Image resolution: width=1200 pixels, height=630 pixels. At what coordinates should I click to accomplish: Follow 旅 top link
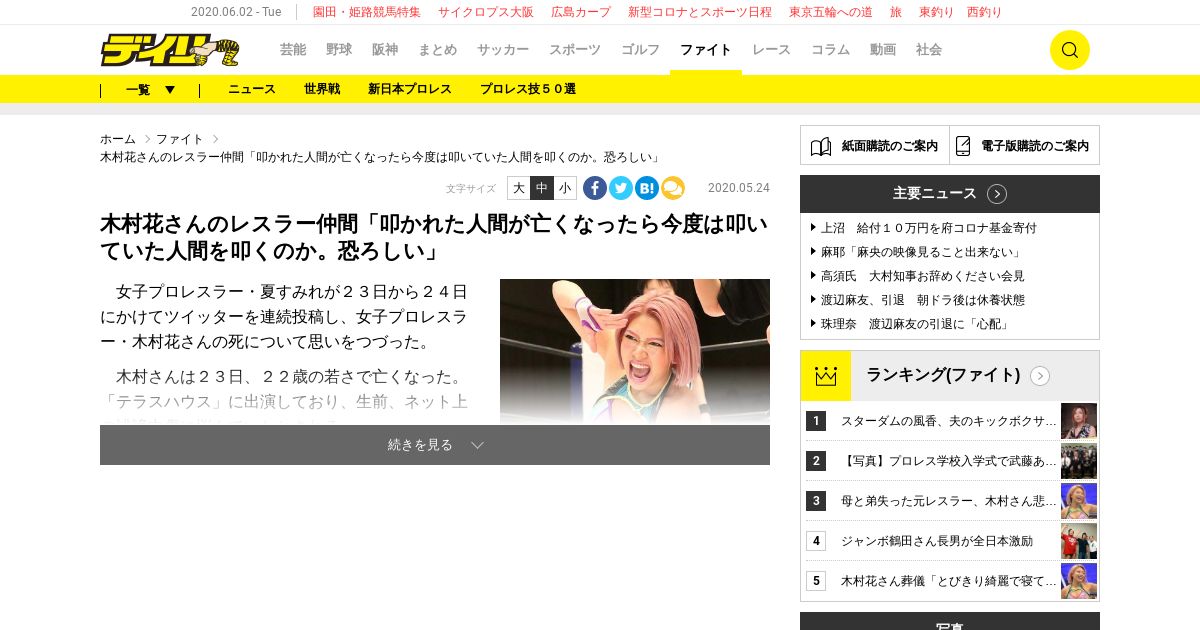(896, 12)
